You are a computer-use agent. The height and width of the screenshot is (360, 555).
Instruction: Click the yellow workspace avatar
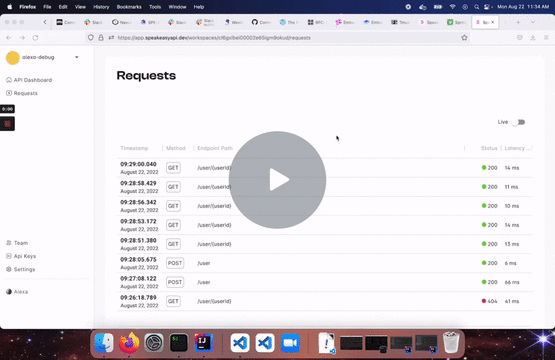(x=13, y=58)
